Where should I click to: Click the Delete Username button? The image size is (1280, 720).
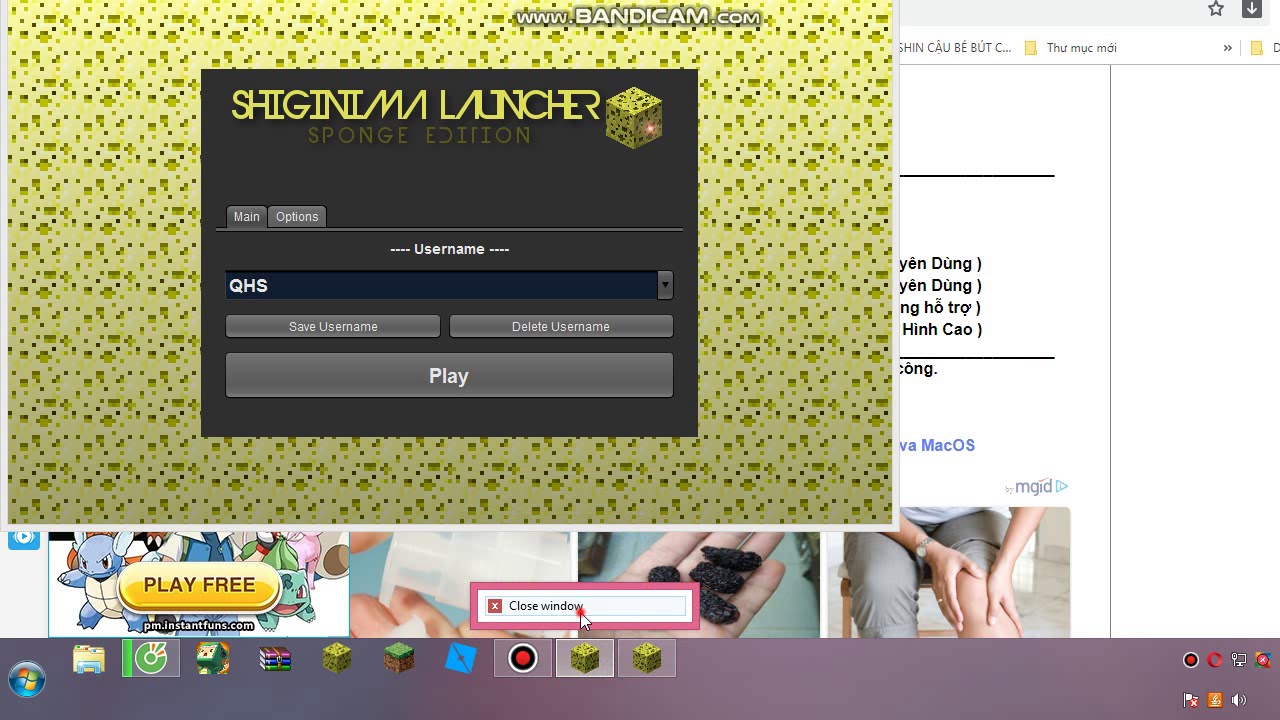click(x=561, y=327)
